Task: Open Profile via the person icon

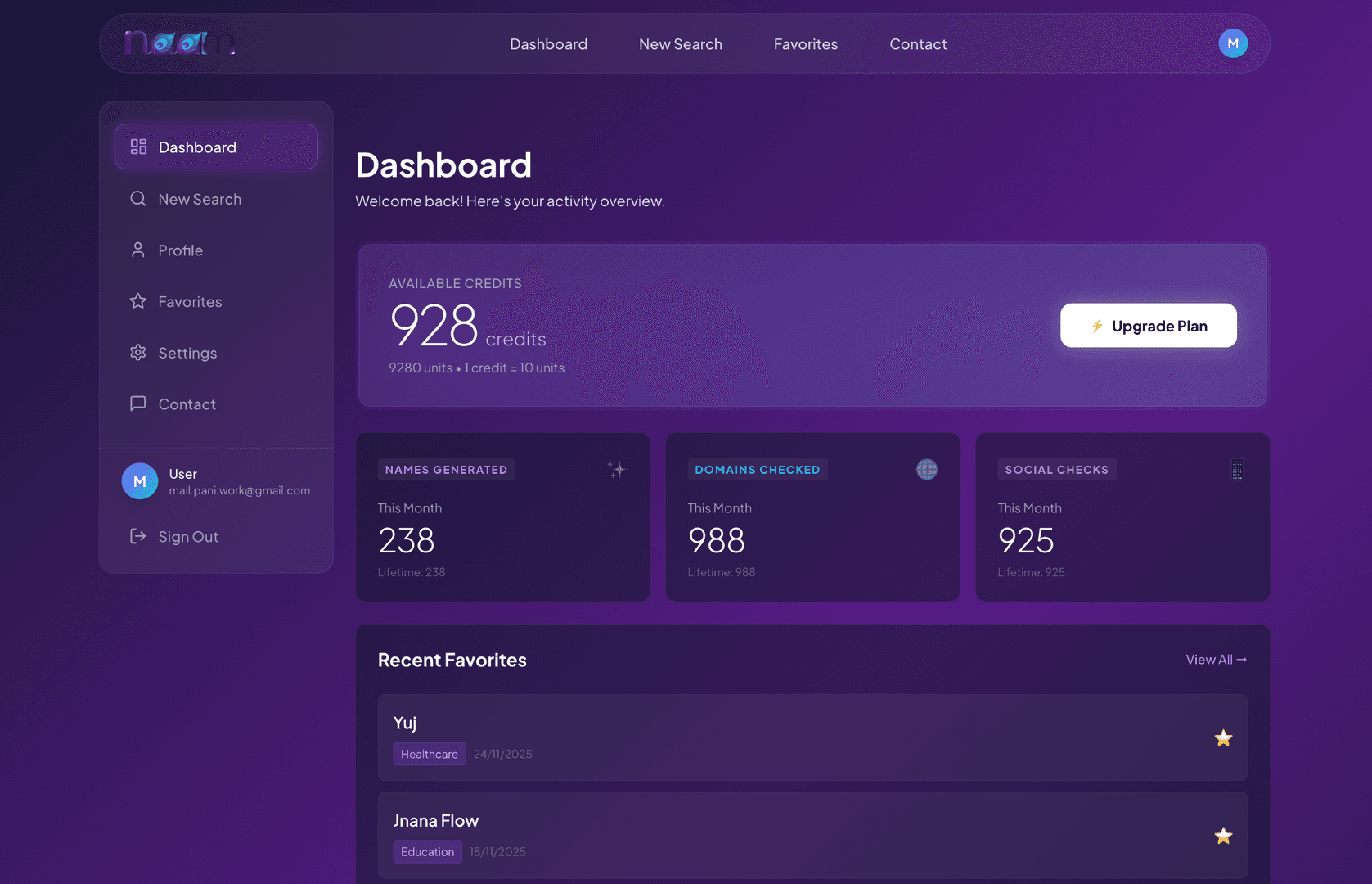Action: tap(137, 250)
